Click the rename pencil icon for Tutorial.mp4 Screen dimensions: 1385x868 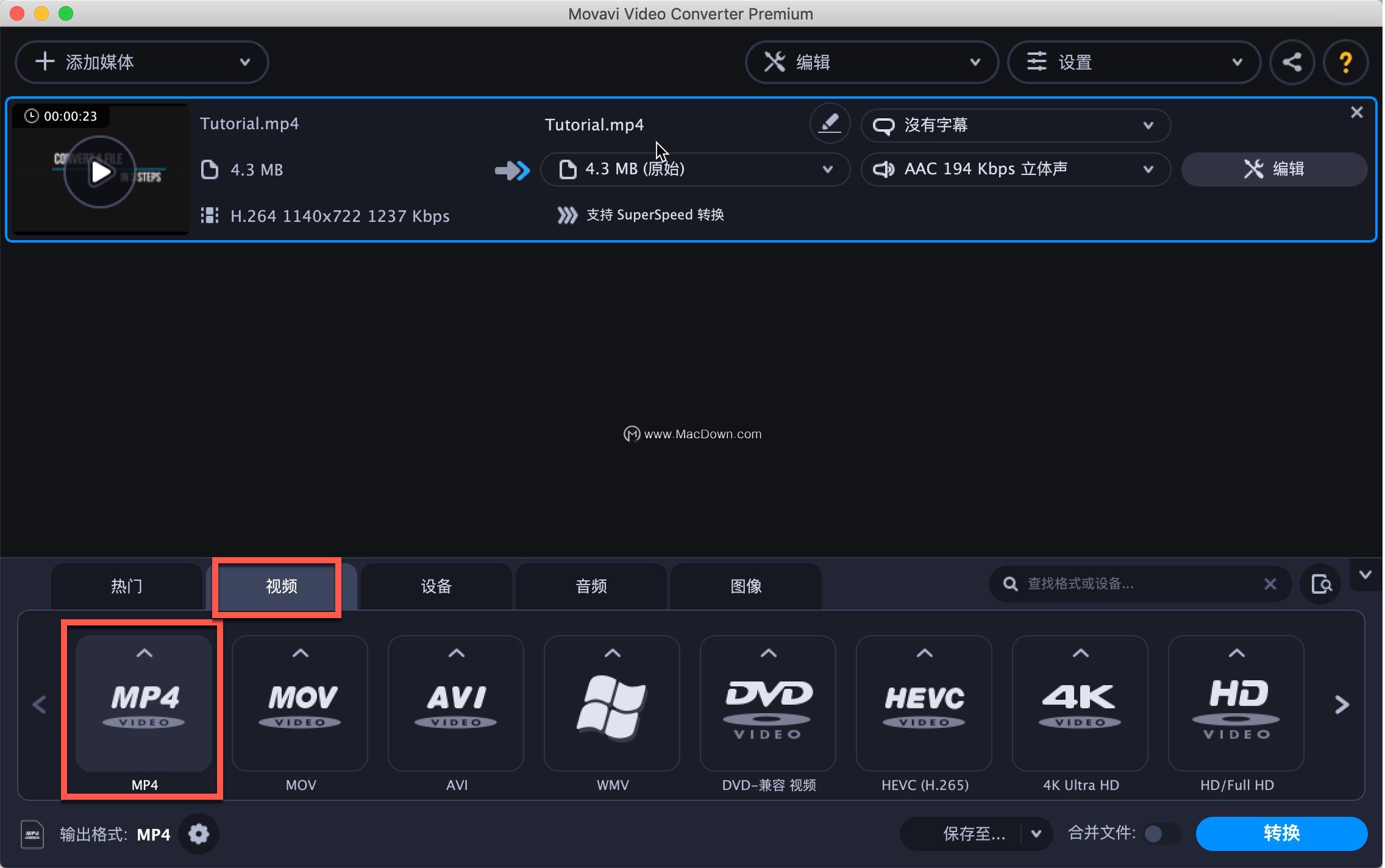[830, 124]
